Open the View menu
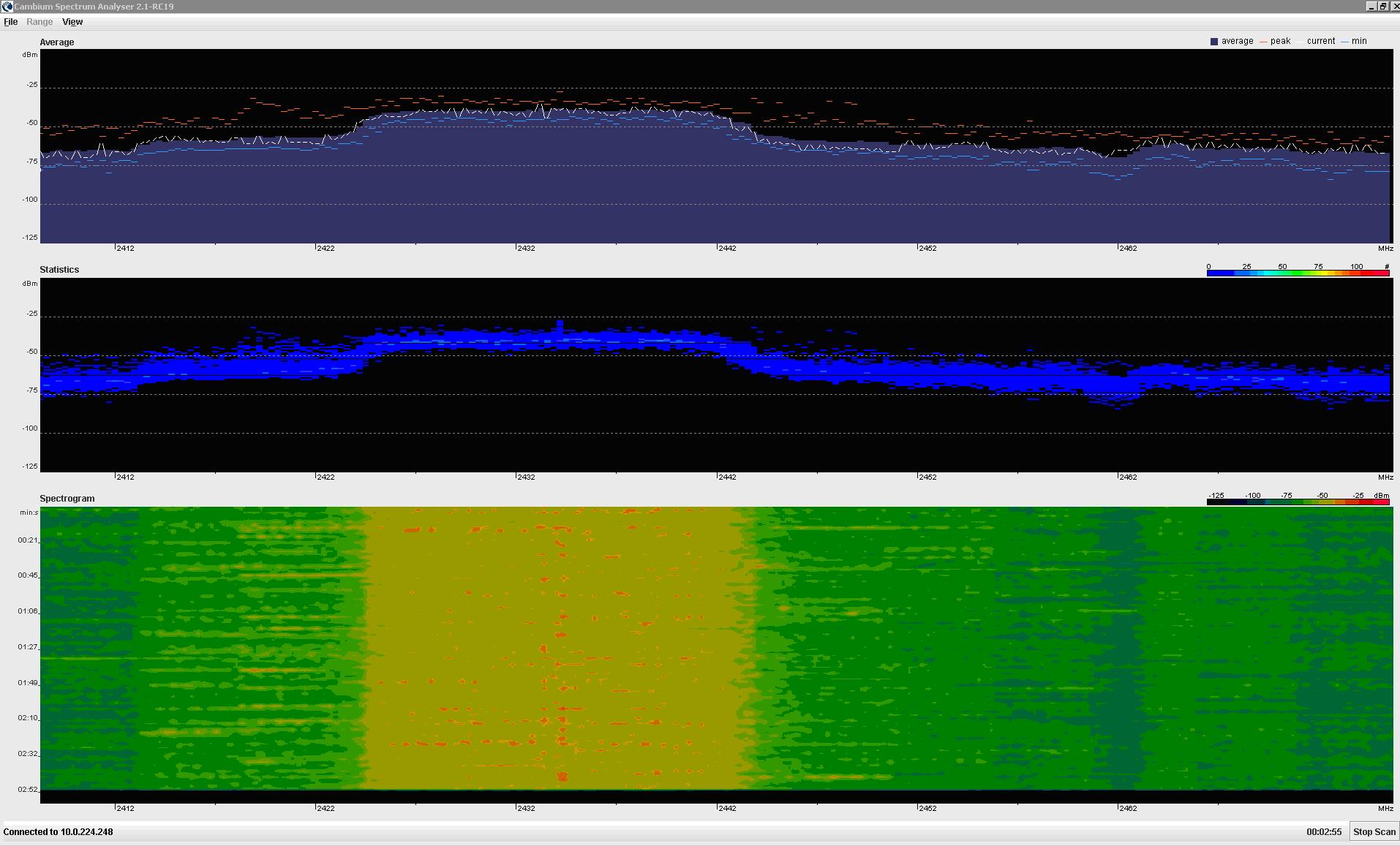Screen dimensions: 1400x846 pyautogui.click(x=72, y=22)
